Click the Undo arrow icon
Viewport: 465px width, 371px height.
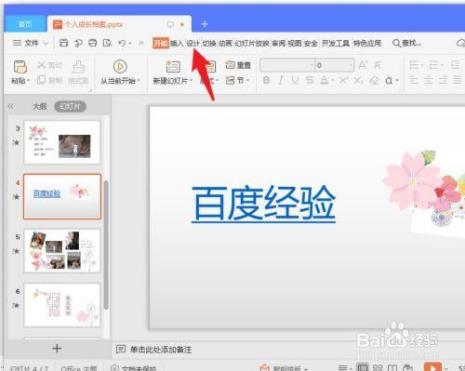click(x=122, y=43)
